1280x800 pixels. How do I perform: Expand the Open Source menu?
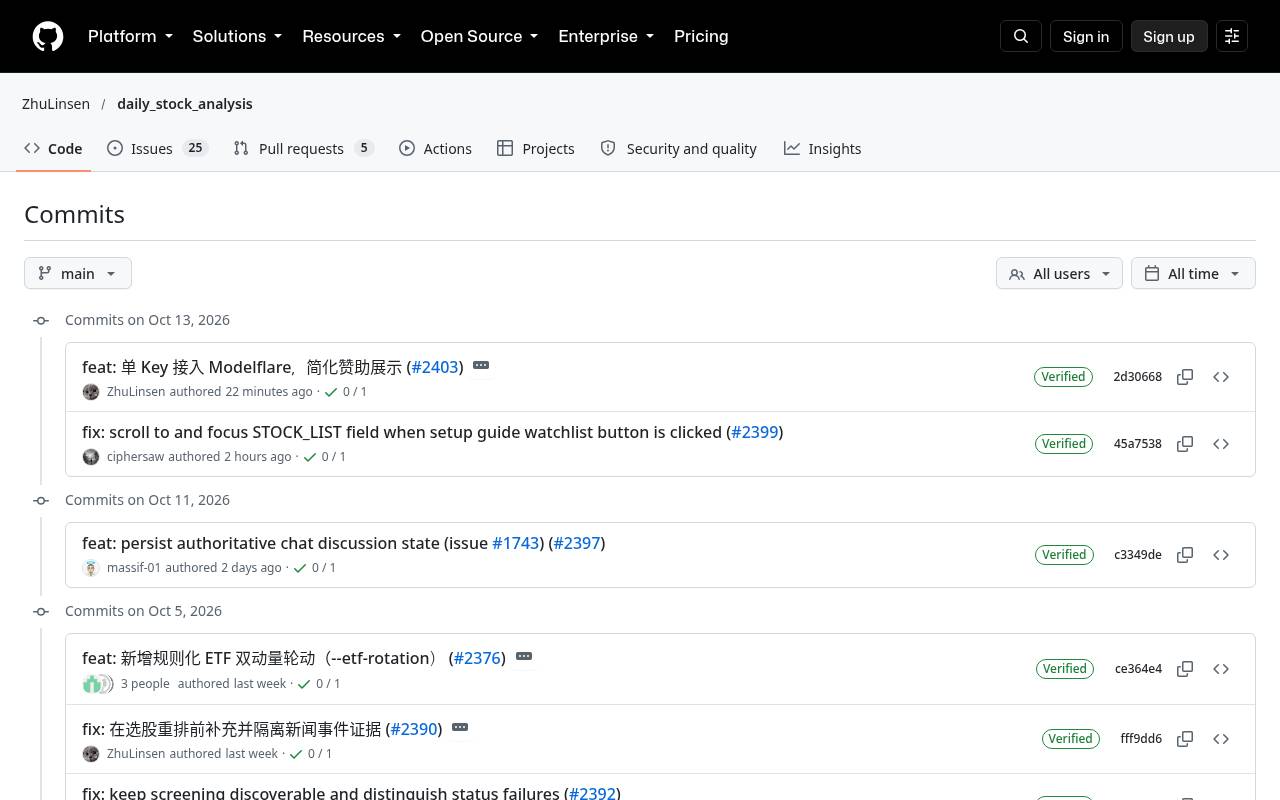click(479, 36)
